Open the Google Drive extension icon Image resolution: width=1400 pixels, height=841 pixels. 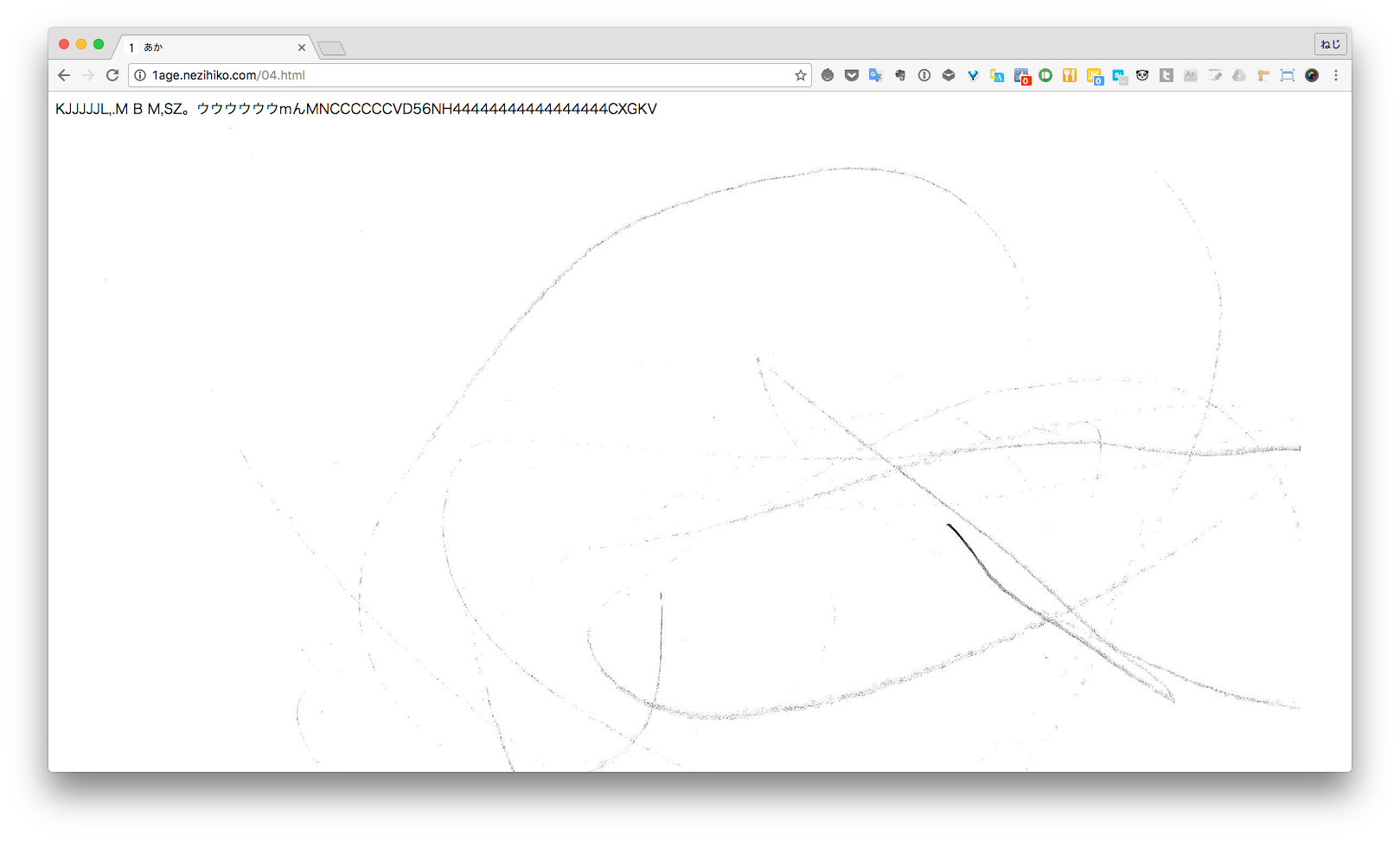point(1239,75)
